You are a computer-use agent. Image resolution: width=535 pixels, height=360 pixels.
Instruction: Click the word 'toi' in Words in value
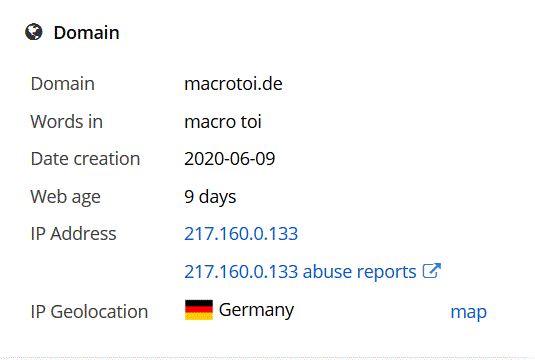click(251, 121)
